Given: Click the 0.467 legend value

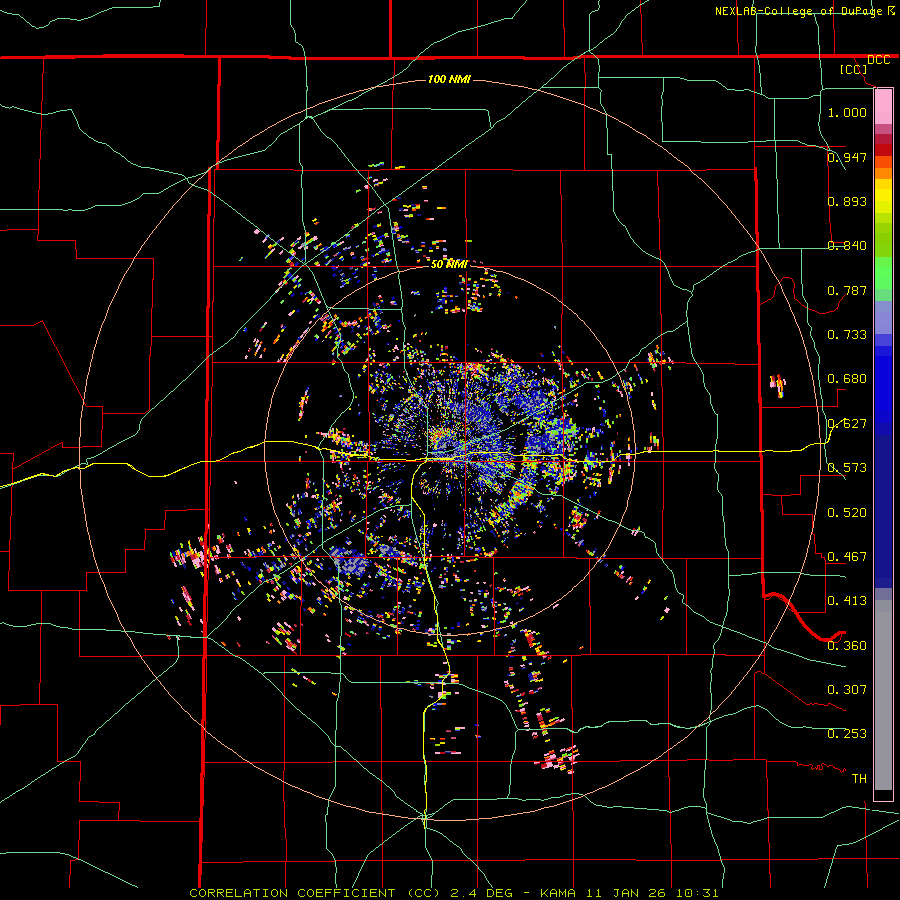Looking at the screenshot, I should pos(847,556).
